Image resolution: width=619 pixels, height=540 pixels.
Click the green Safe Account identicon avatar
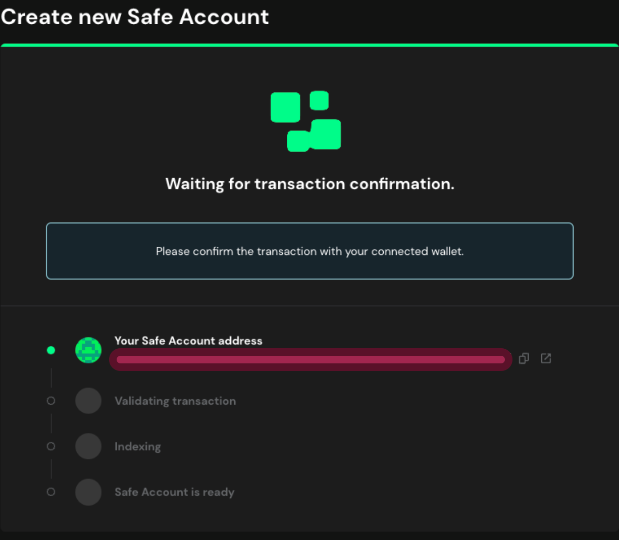coord(88,350)
